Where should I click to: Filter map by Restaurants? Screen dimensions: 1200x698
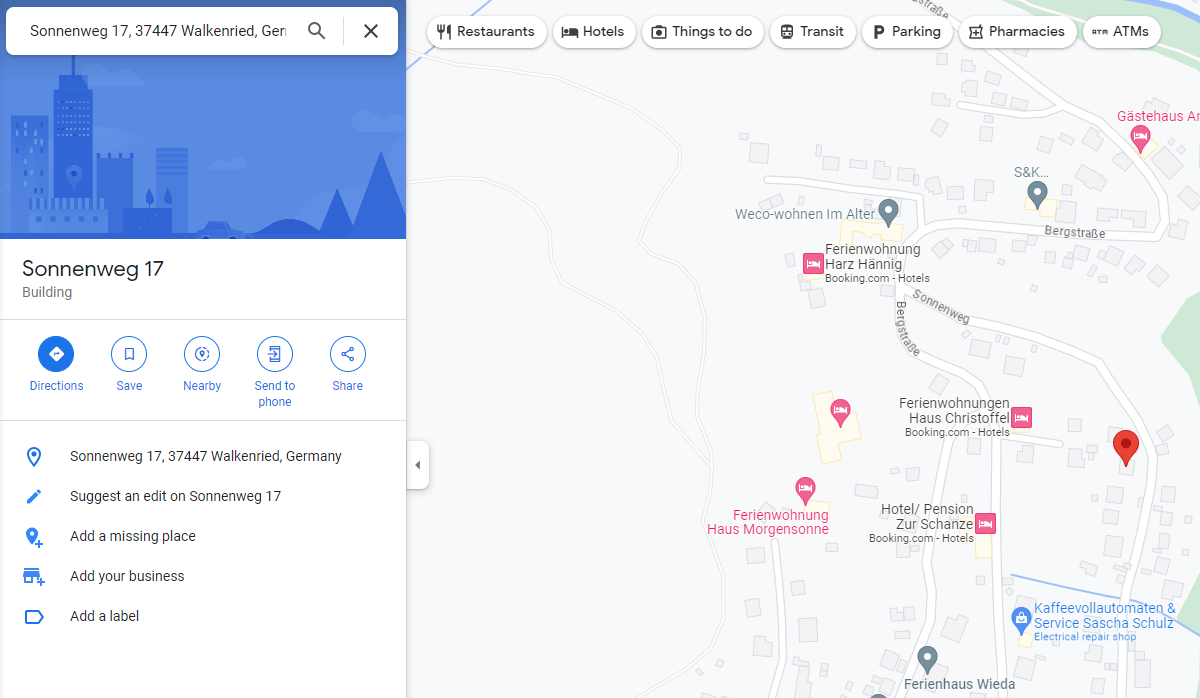coord(486,32)
